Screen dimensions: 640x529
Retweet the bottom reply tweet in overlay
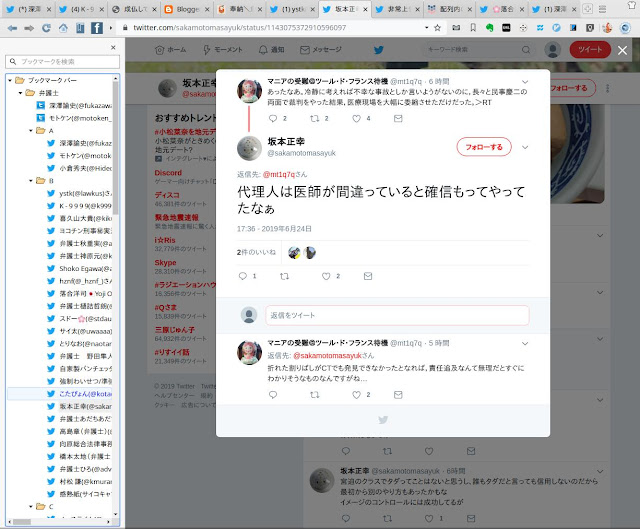tap(315, 395)
